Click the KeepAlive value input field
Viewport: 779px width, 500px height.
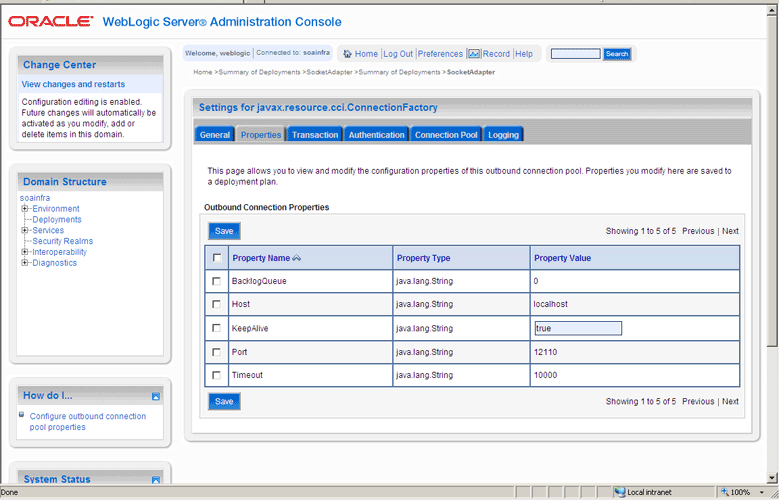(x=578, y=329)
